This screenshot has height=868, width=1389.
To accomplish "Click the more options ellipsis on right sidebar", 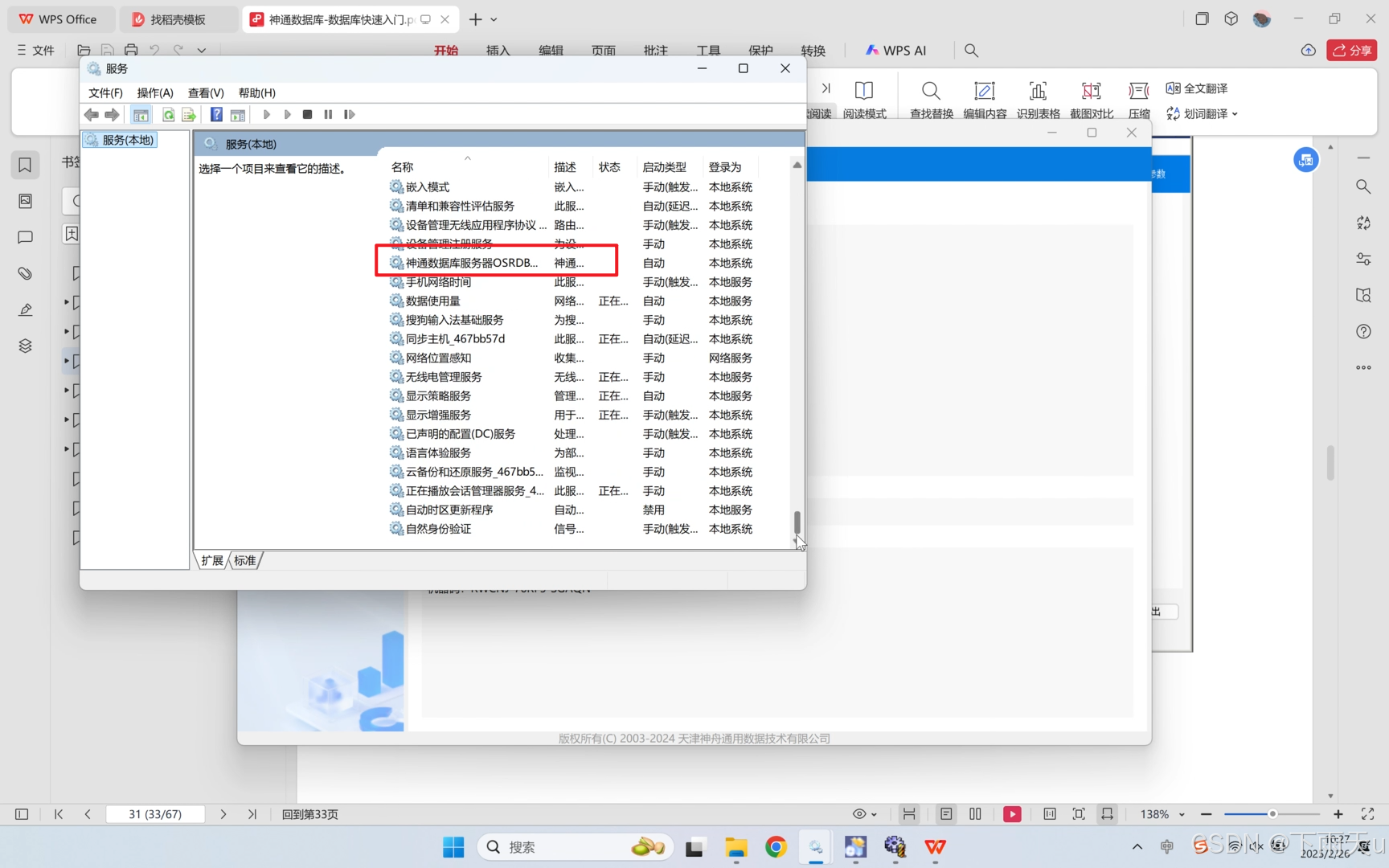I will (x=1363, y=367).
